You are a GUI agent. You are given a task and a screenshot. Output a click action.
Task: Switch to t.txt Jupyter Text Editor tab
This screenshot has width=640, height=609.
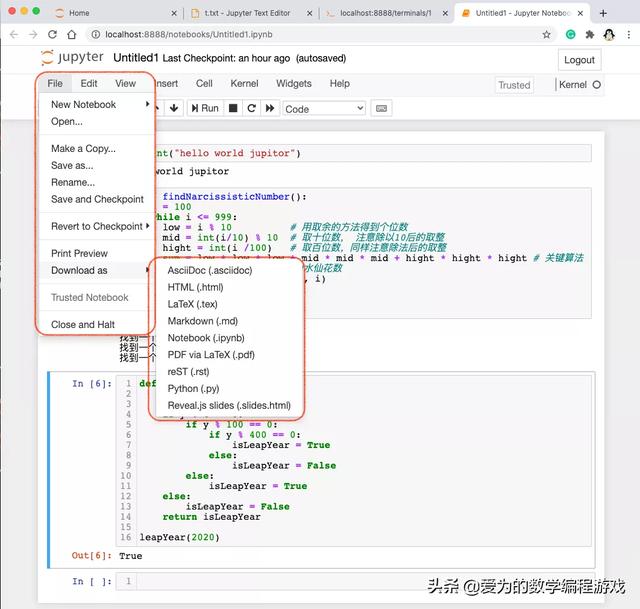(251, 13)
